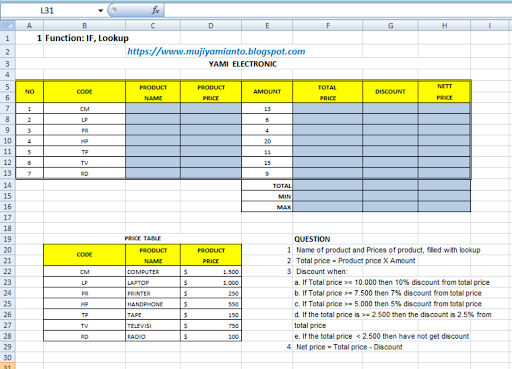Click the PRICE TABLE title
Screen dimensions: 512x369
click(143, 238)
